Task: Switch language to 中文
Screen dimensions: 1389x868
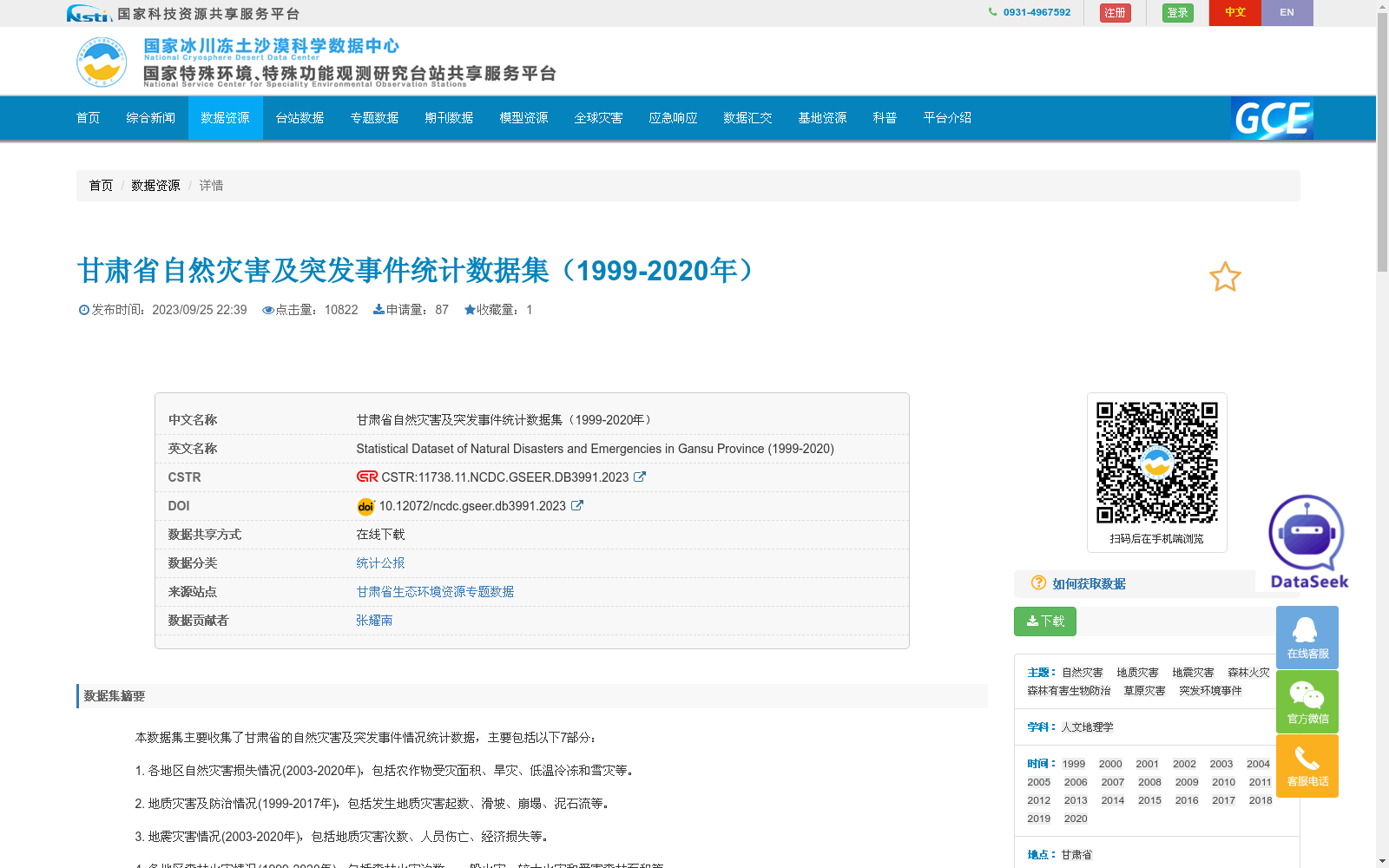Action: [1235, 13]
